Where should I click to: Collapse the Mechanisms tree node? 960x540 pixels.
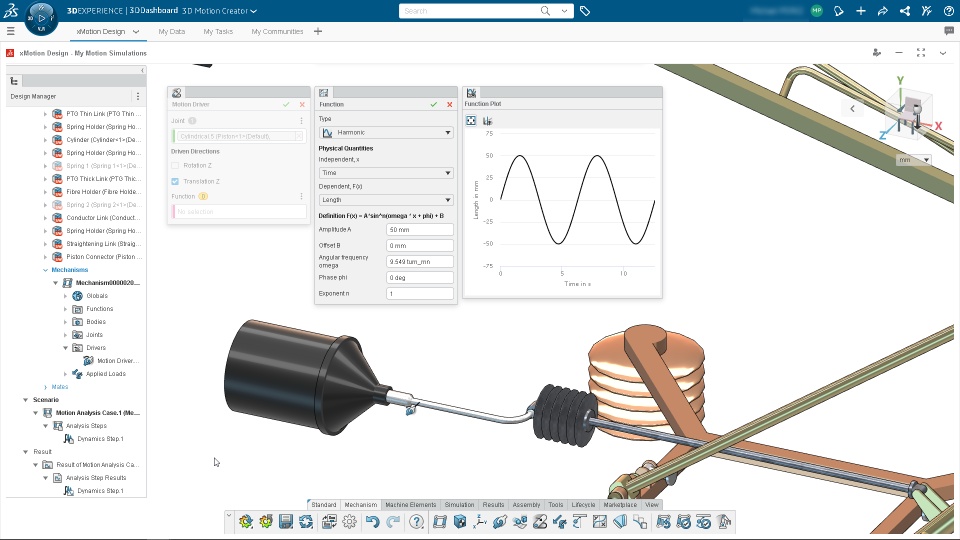point(45,270)
